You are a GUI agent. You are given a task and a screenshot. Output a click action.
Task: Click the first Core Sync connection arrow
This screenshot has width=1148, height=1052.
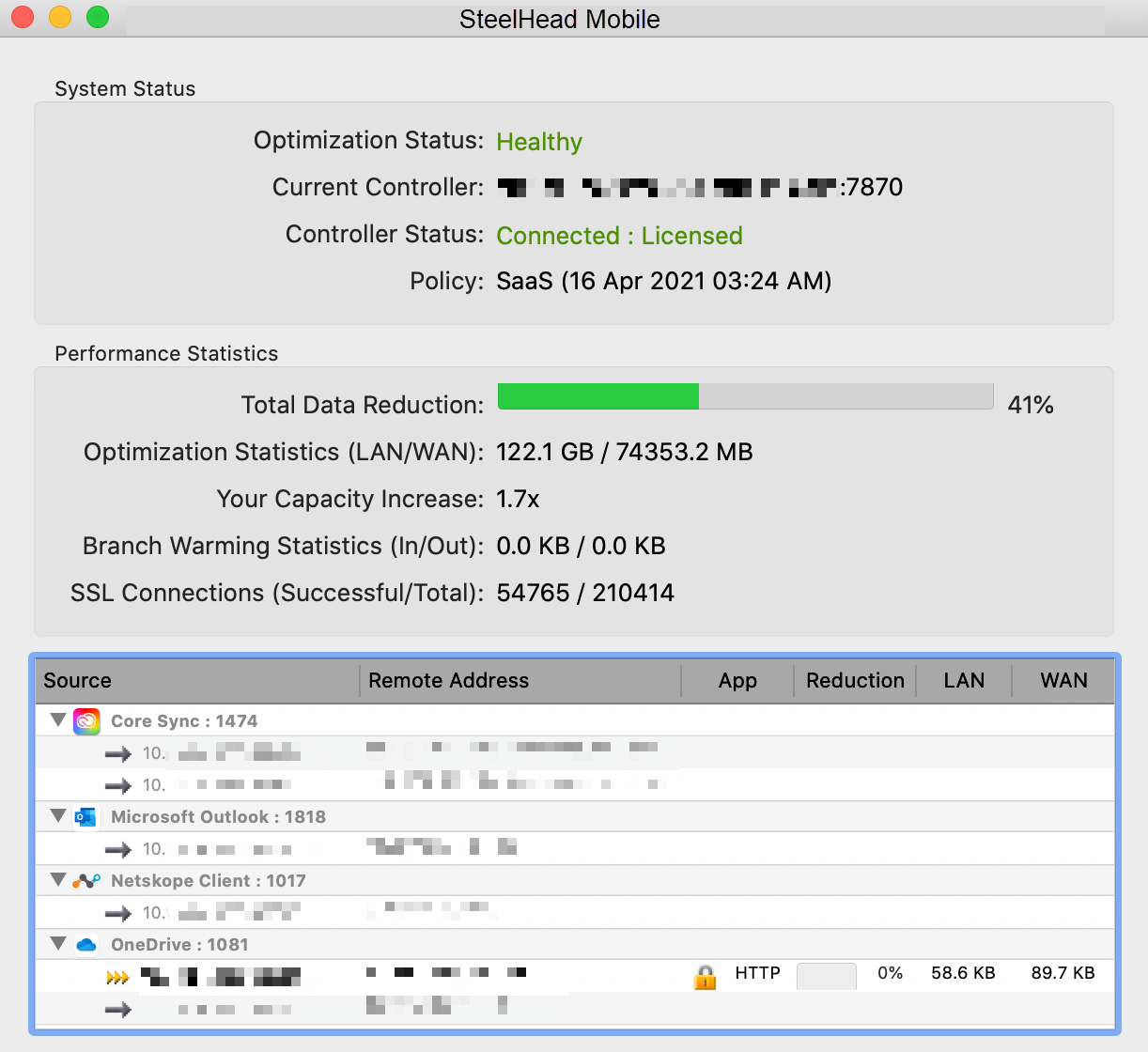(x=117, y=753)
